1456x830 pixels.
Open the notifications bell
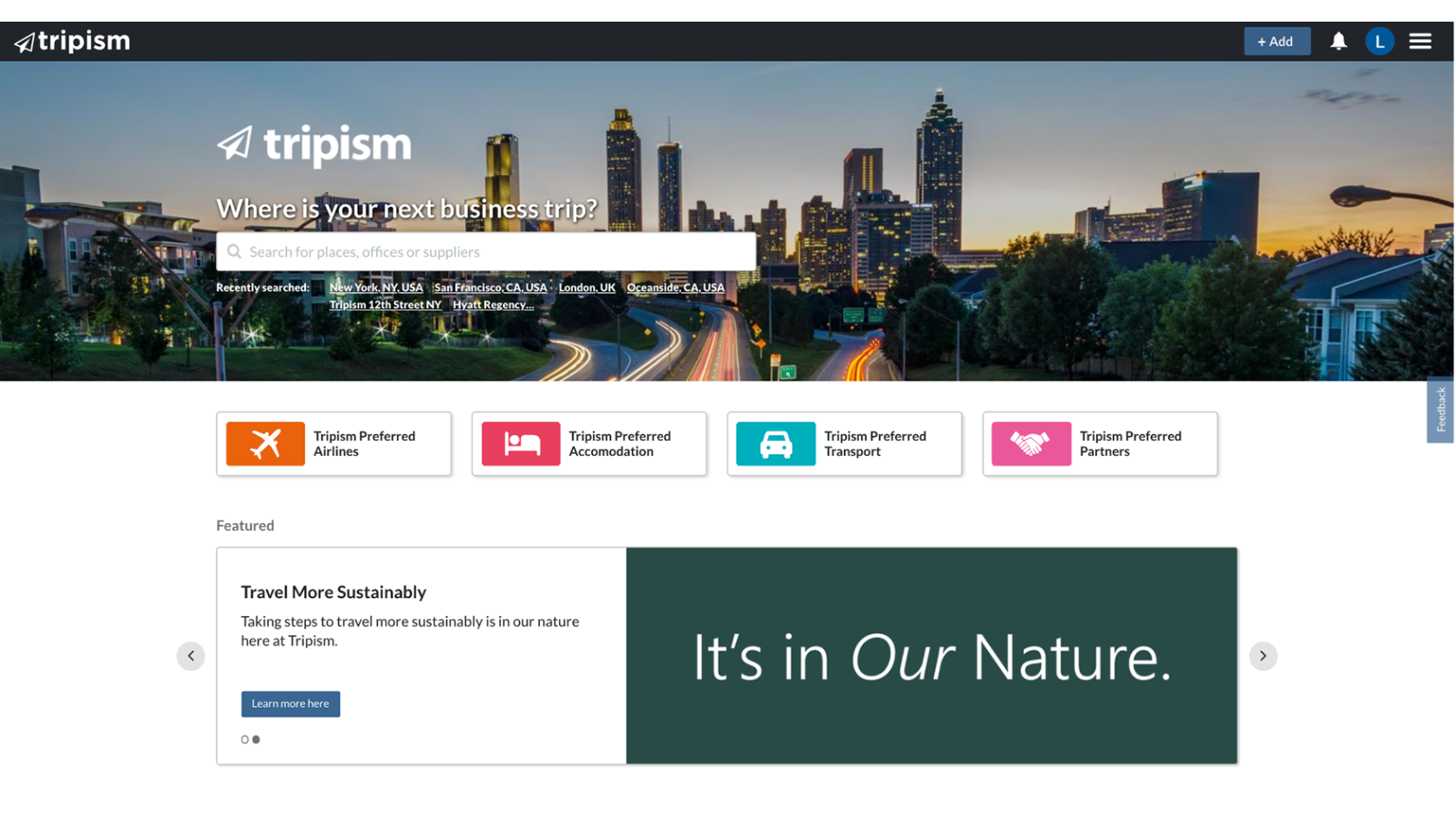click(1338, 41)
